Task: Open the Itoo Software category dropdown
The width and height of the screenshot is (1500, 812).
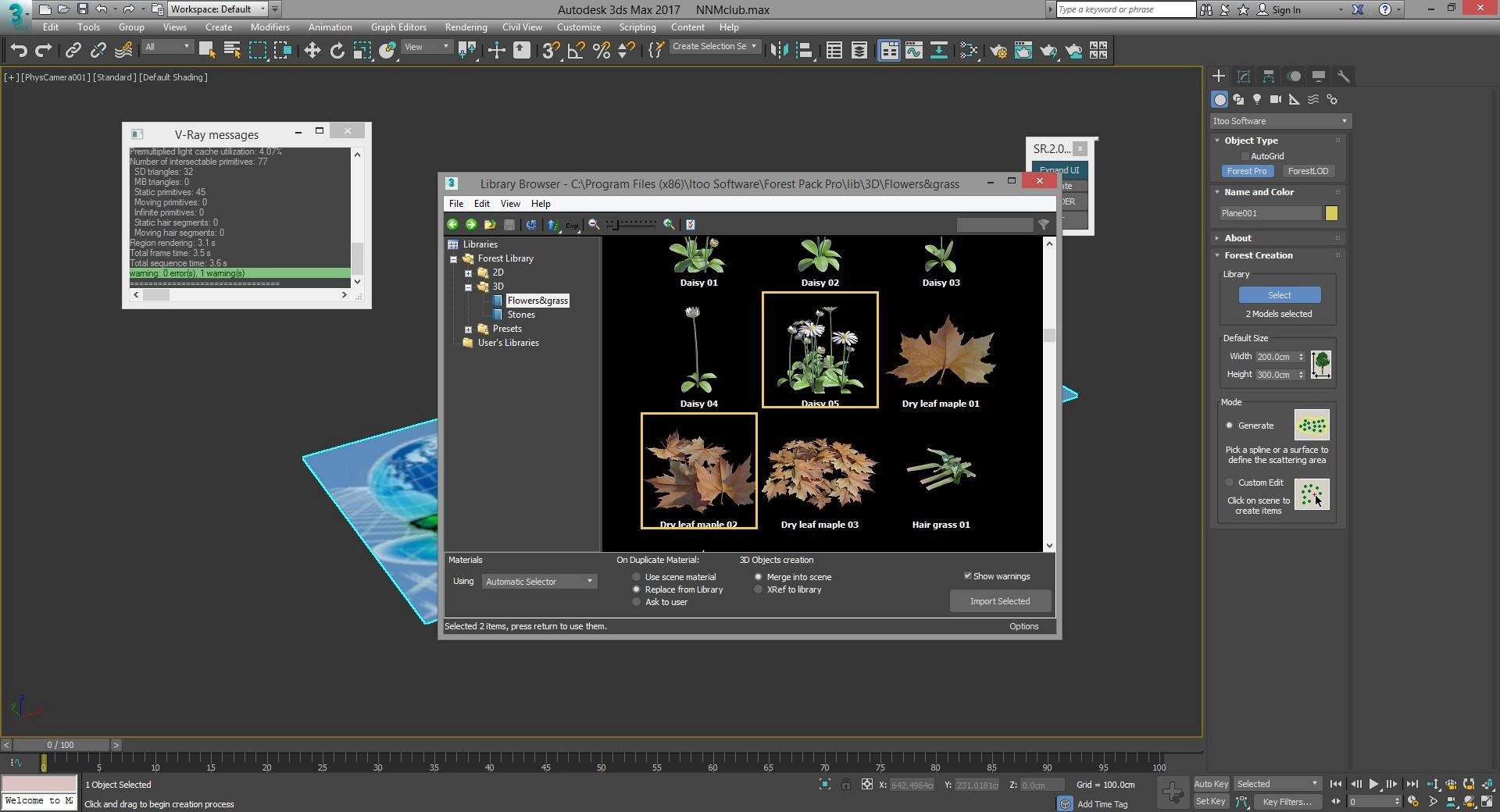Action: click(1280, 121)
